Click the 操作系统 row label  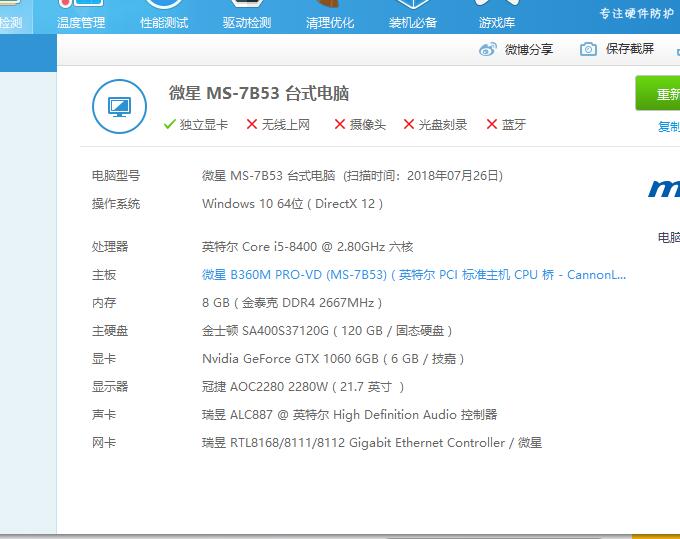116,203
